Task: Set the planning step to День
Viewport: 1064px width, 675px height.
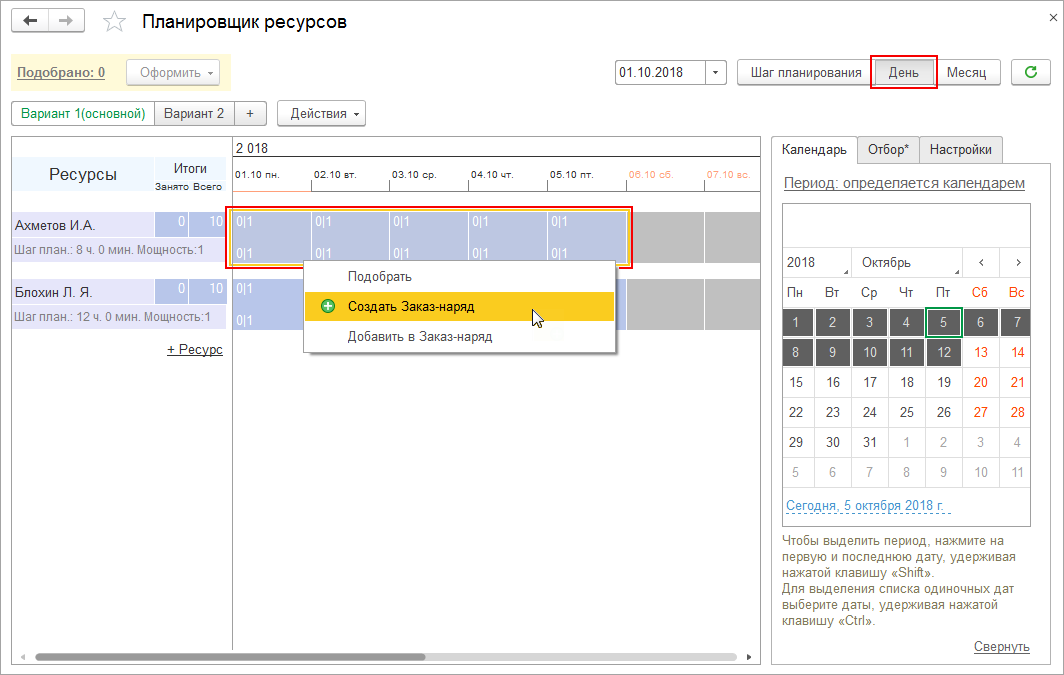Action: click(x=903, y=73)
